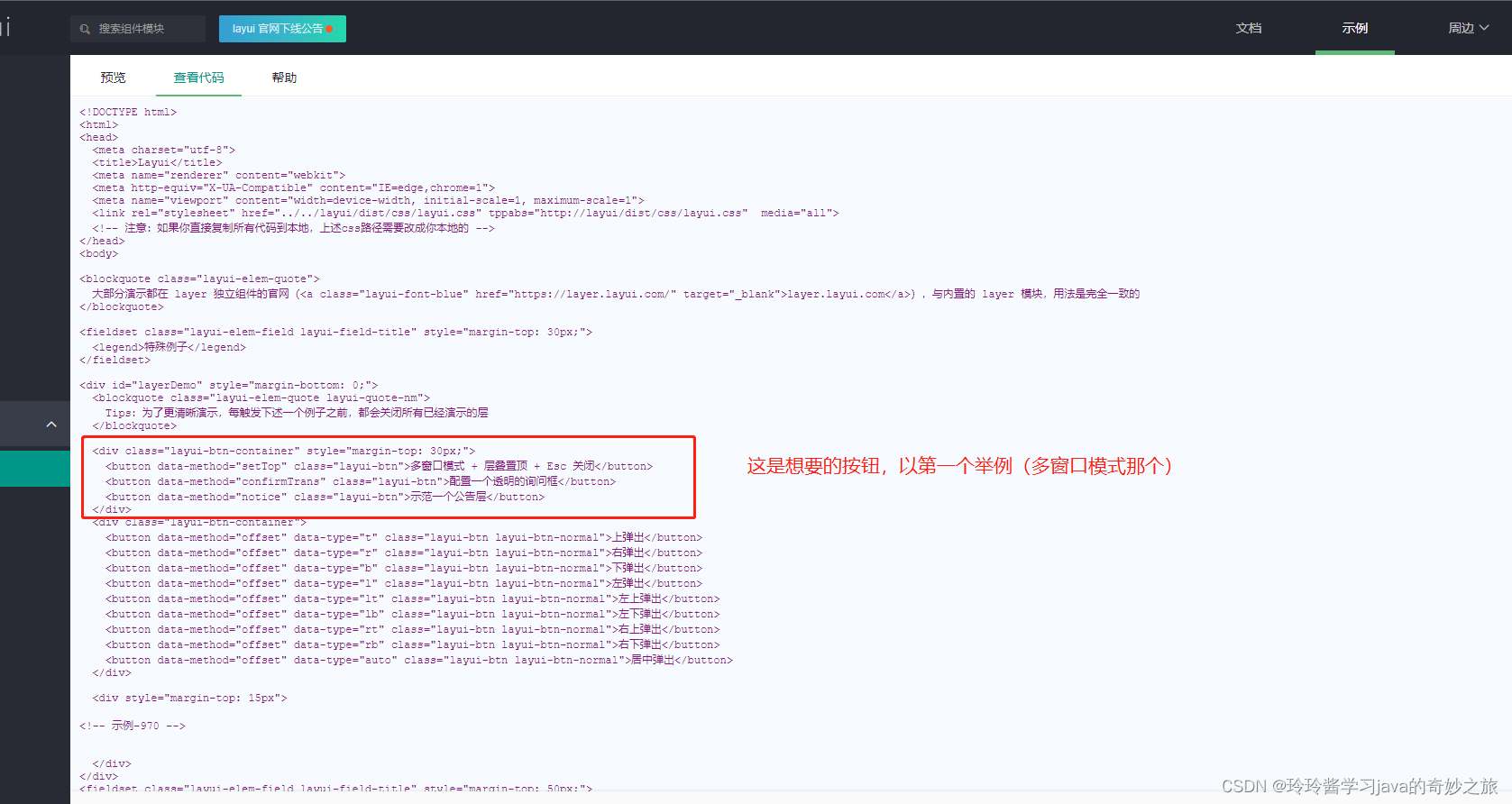Click the 注意 css路径 comment line
The height and width of the screenshot is (804, 1512).
pyautogui.click(x=293, y=228)
